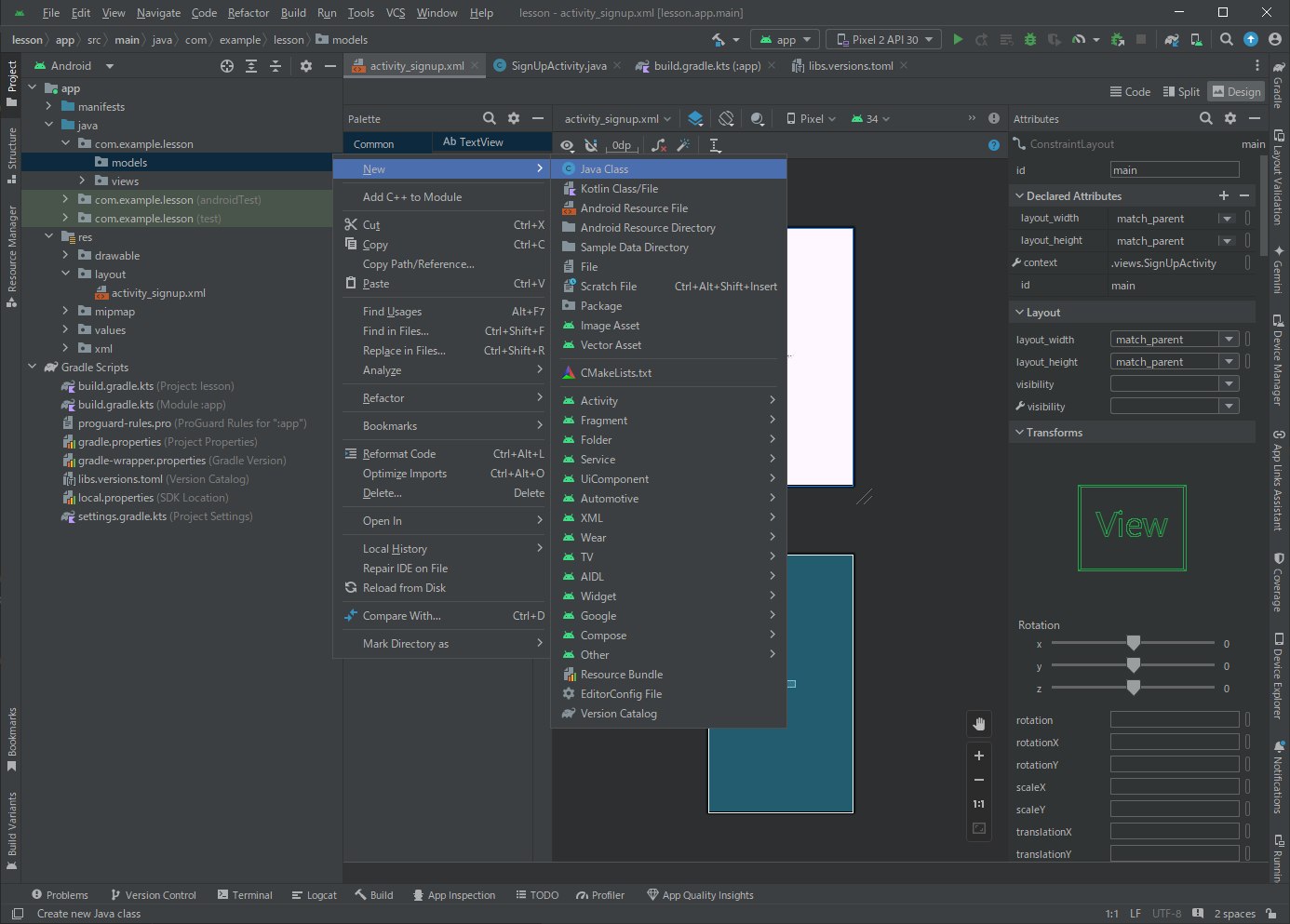Switch to Code view mode
Viewport: 1290px width, 924px height.
coord(1130,91)
